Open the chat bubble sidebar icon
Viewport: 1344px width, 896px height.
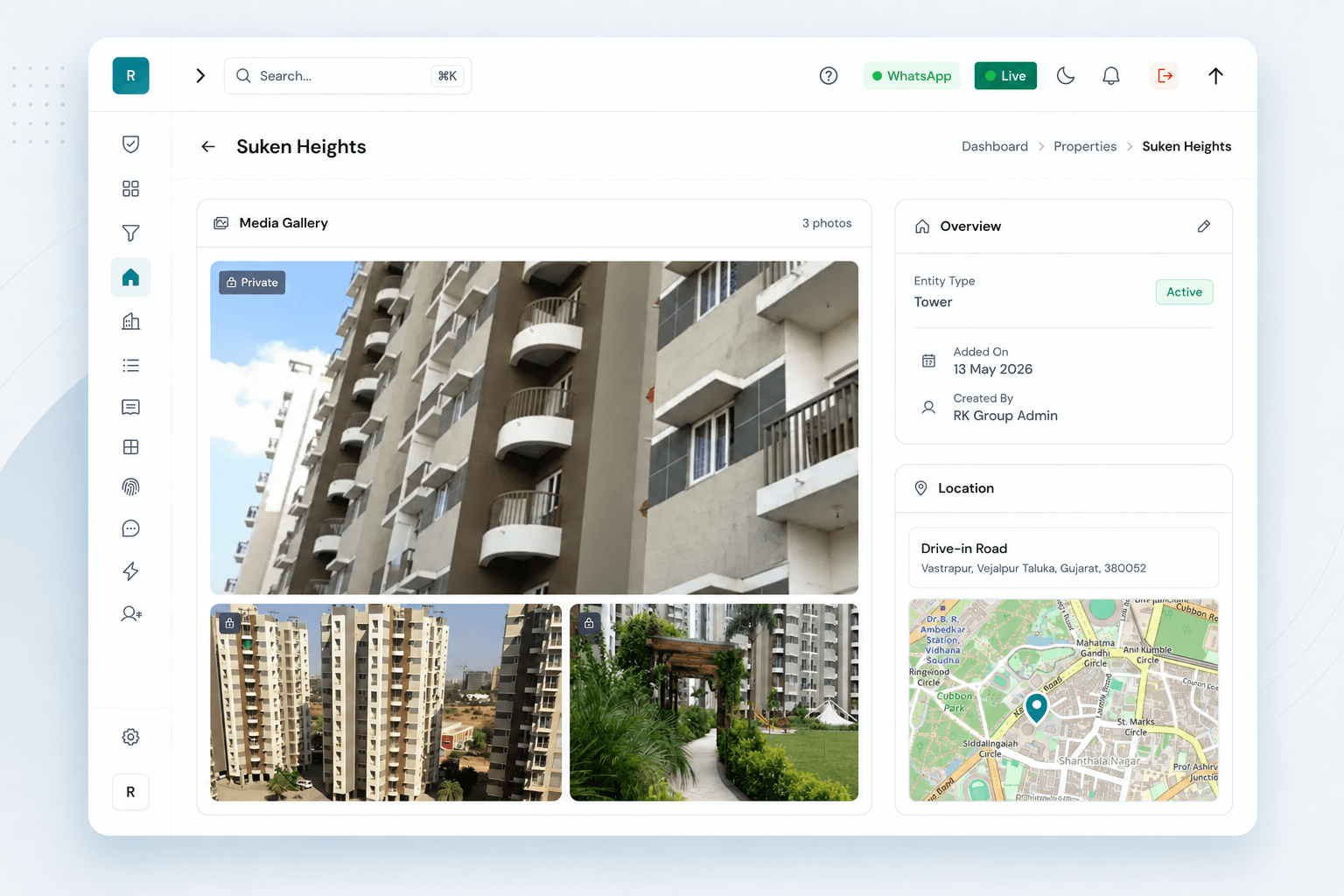(130, 528)
